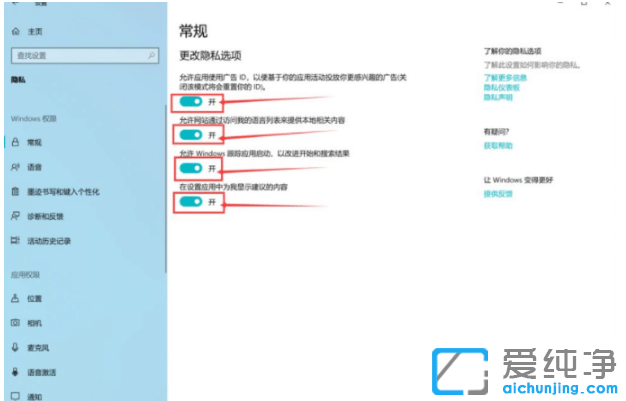Click the 活动历史记录 icon
The height and width of the screenshot is (401, 626).
point(15,240)
